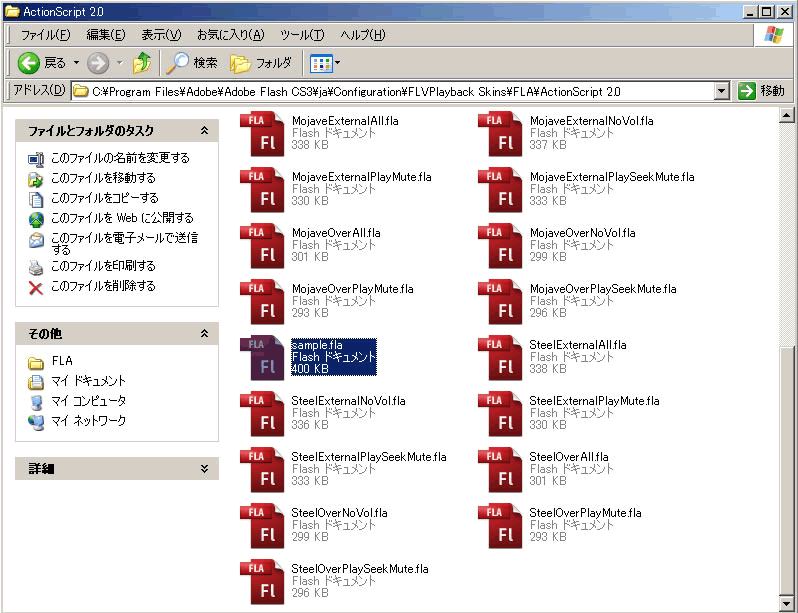798x613 pixels.
Task: Click the MojaveOverAll.fla file name text
Action: (336, 233)
